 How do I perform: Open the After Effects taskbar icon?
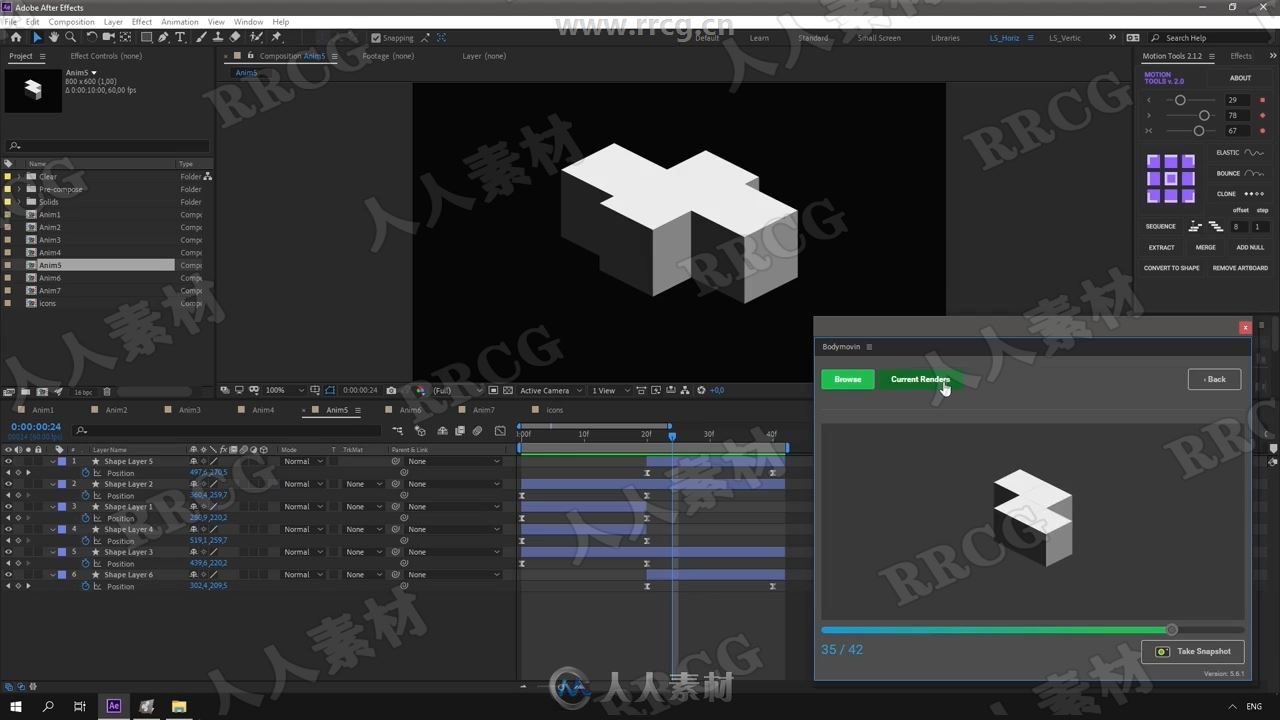tap(113, 706)
